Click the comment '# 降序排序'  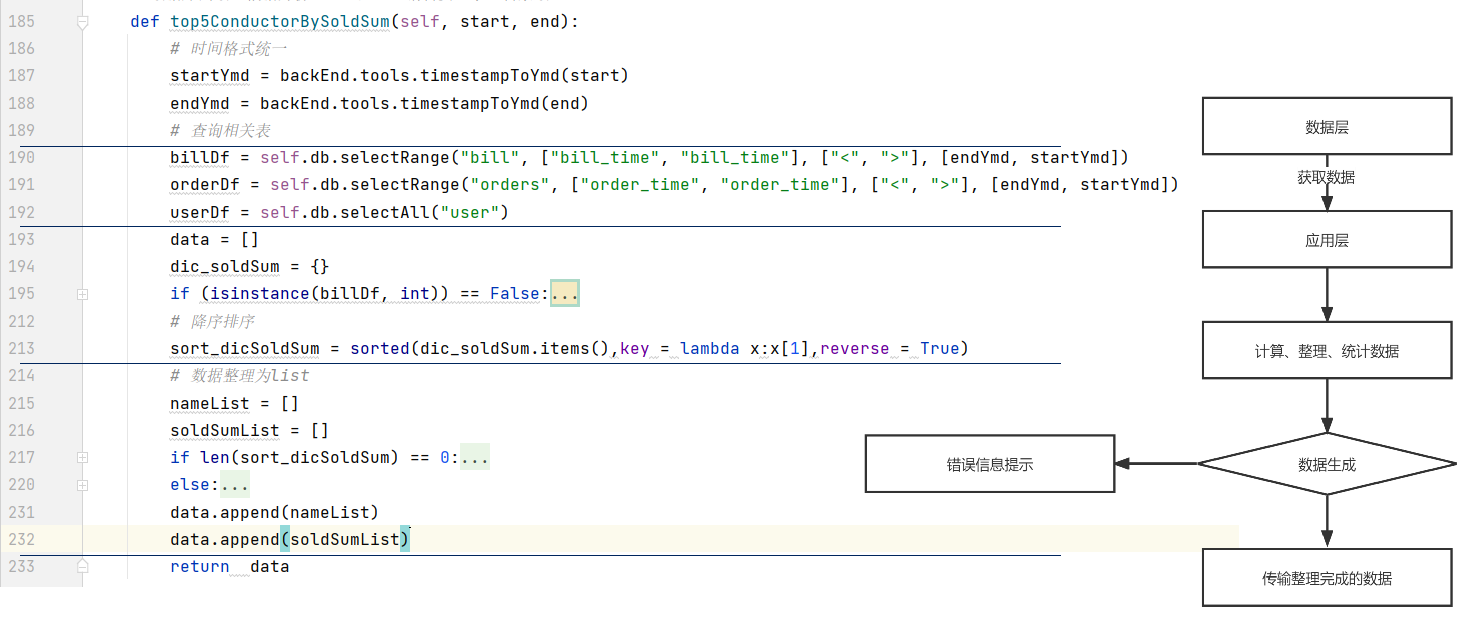(x=212, y=322)
